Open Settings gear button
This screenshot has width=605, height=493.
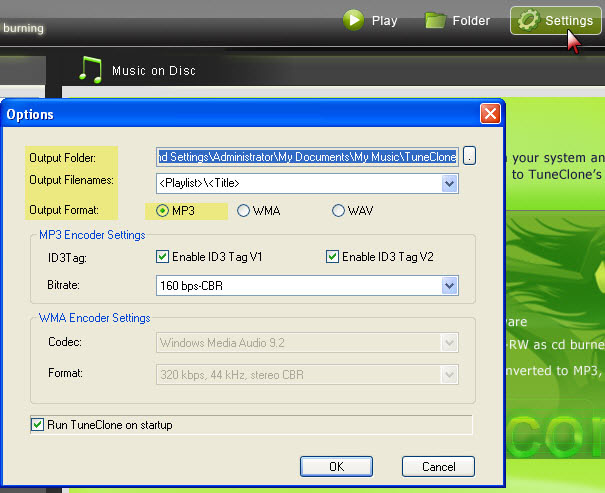tap(556, 20)
